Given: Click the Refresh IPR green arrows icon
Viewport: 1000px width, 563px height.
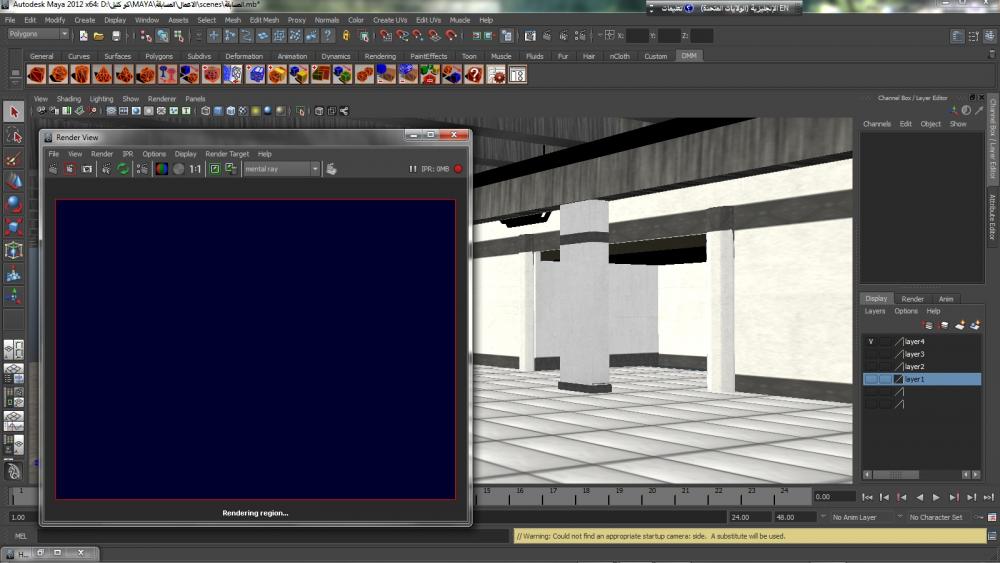Looking at the screenshot, I should [x=123, y=169].
